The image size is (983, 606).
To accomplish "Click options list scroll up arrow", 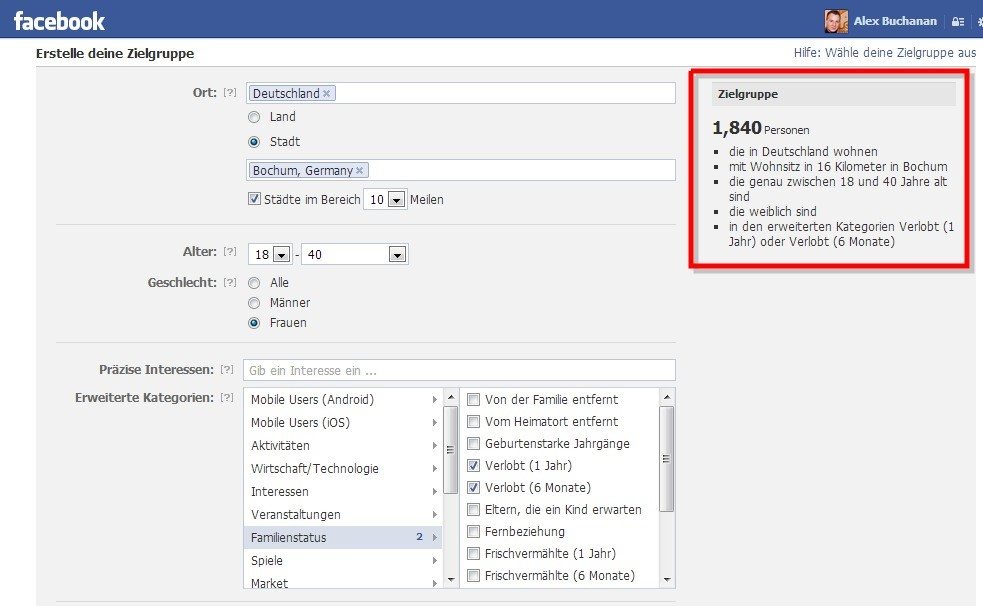I will [667, 397].
